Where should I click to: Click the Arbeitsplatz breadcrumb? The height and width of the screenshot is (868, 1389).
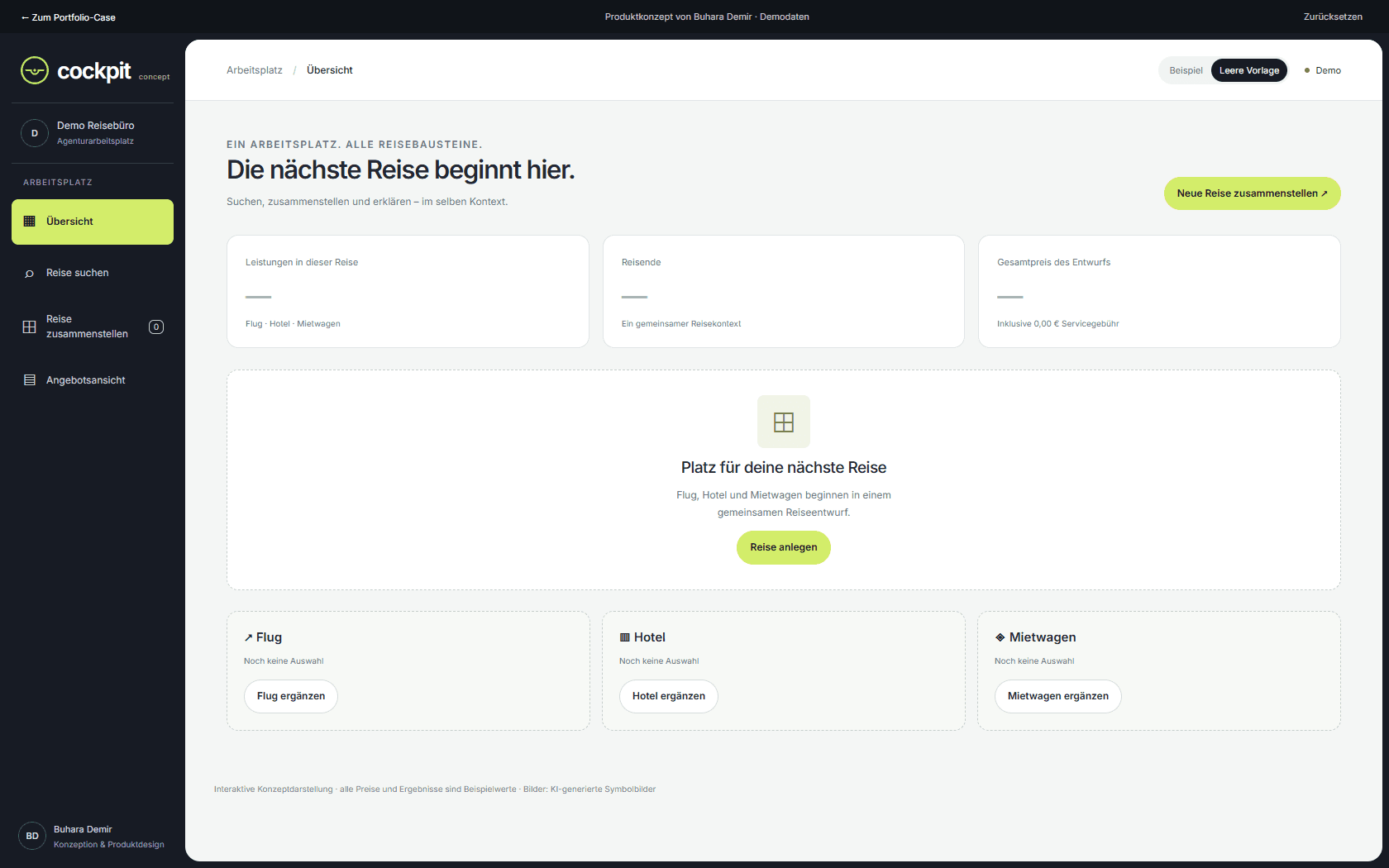click(x=255, y=70)
